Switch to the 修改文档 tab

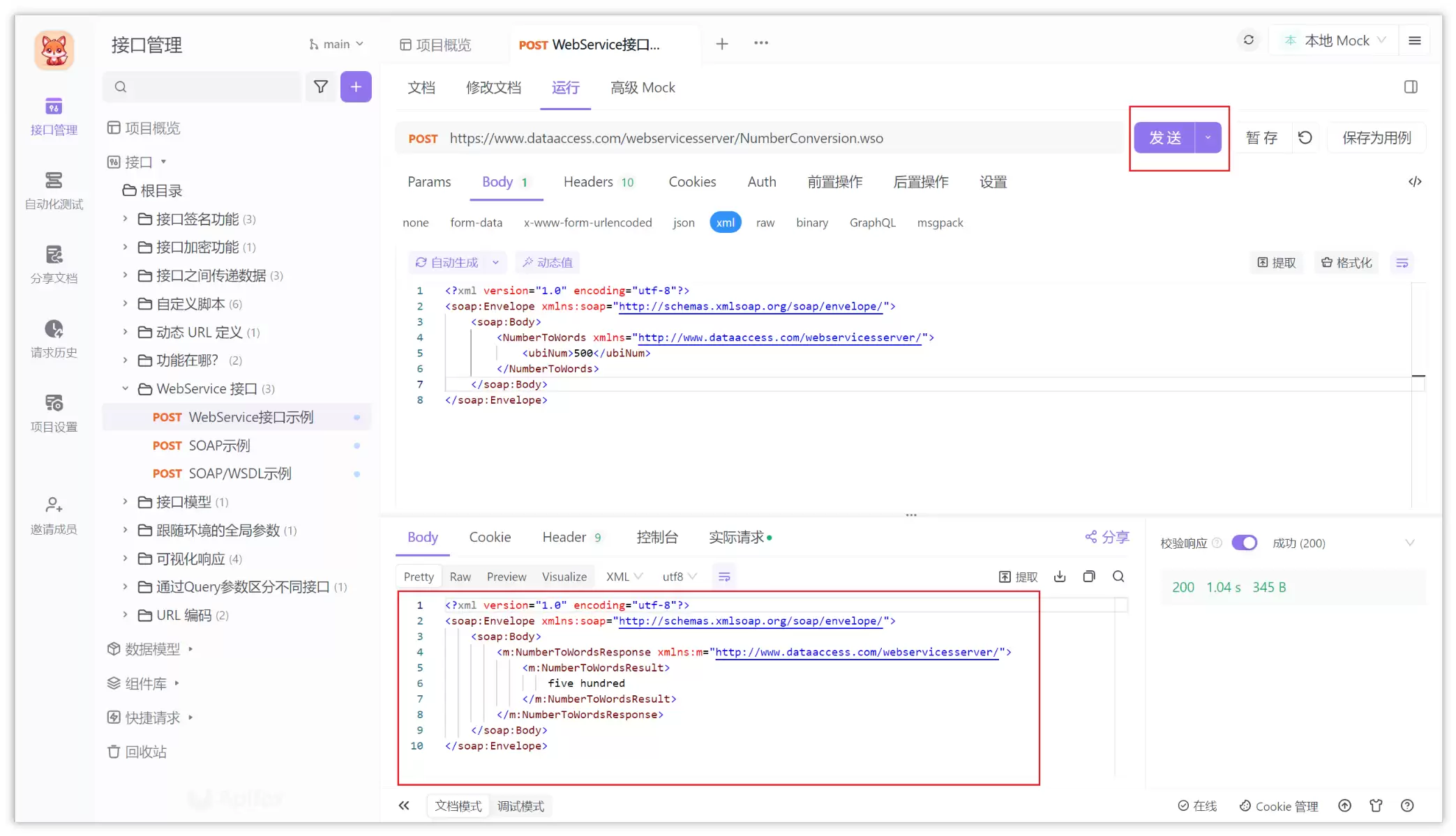pyautogui.click(x=493, y=87)
